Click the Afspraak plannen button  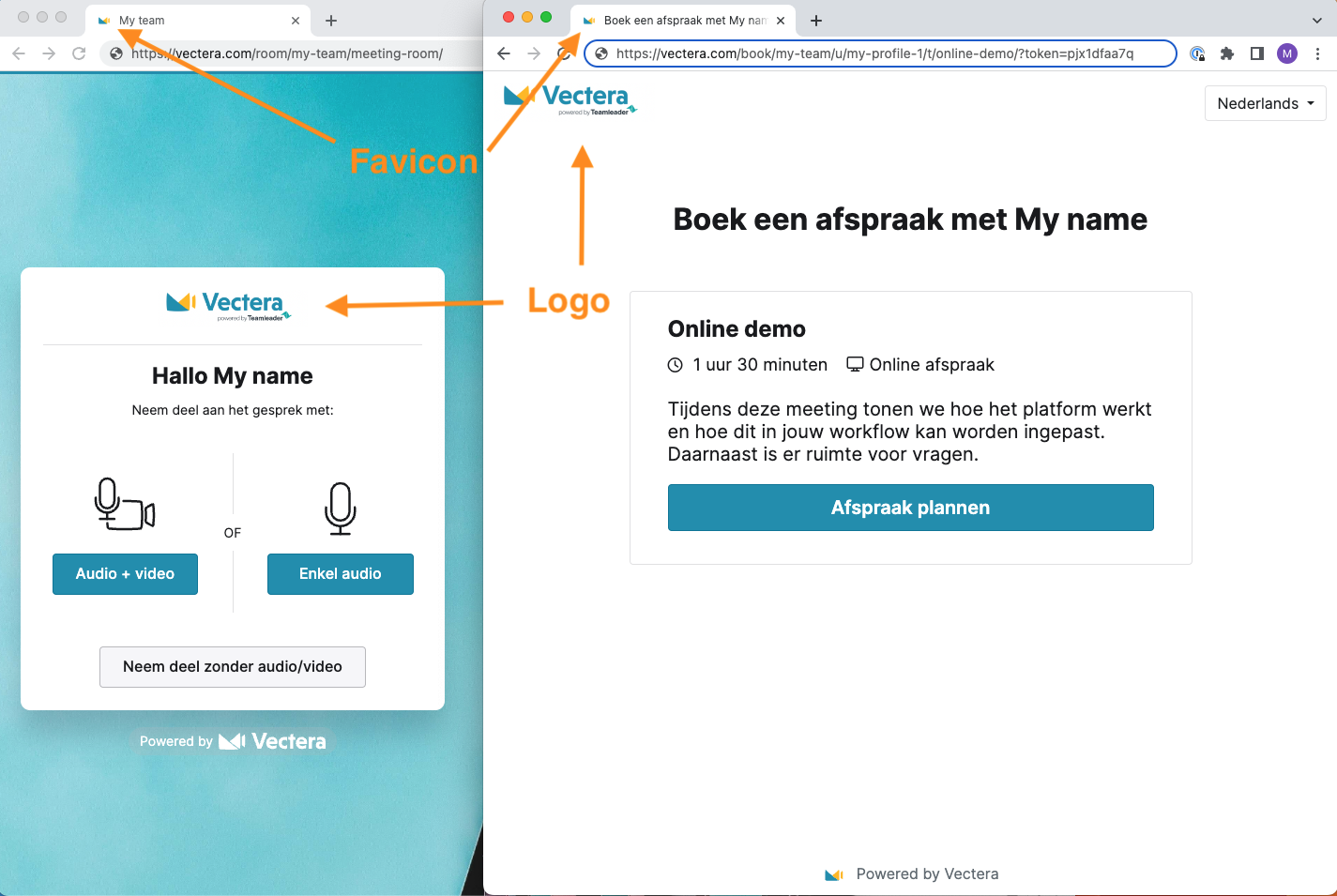910,508
